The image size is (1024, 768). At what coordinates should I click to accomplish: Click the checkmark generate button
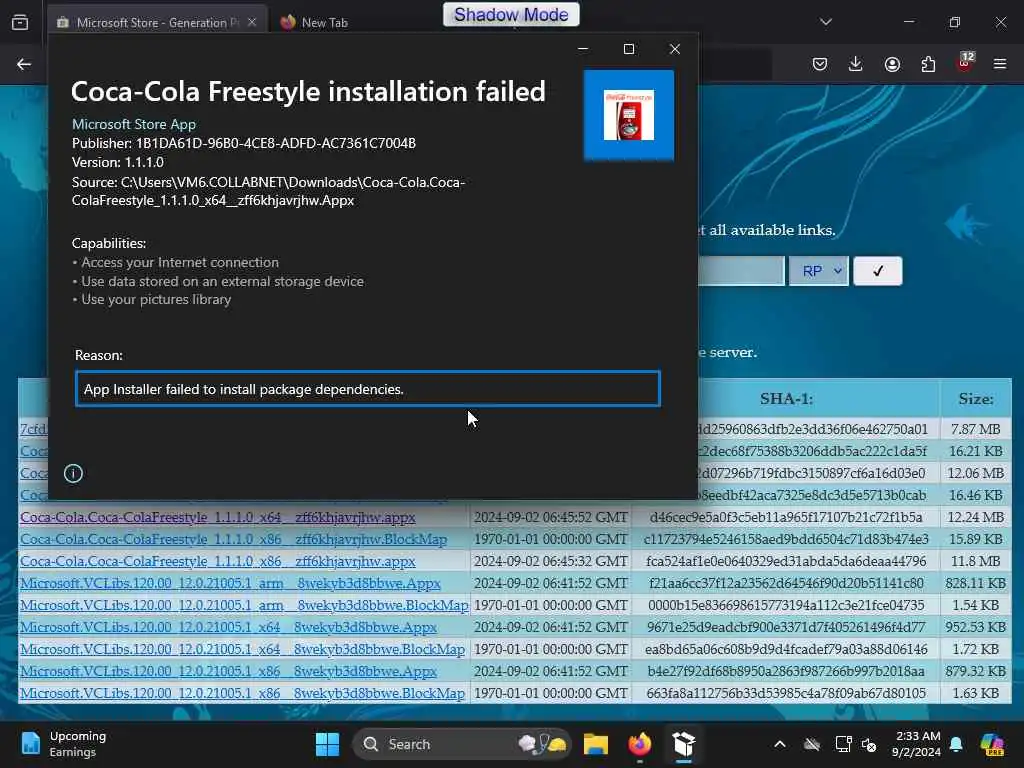(x=878, y=271)
